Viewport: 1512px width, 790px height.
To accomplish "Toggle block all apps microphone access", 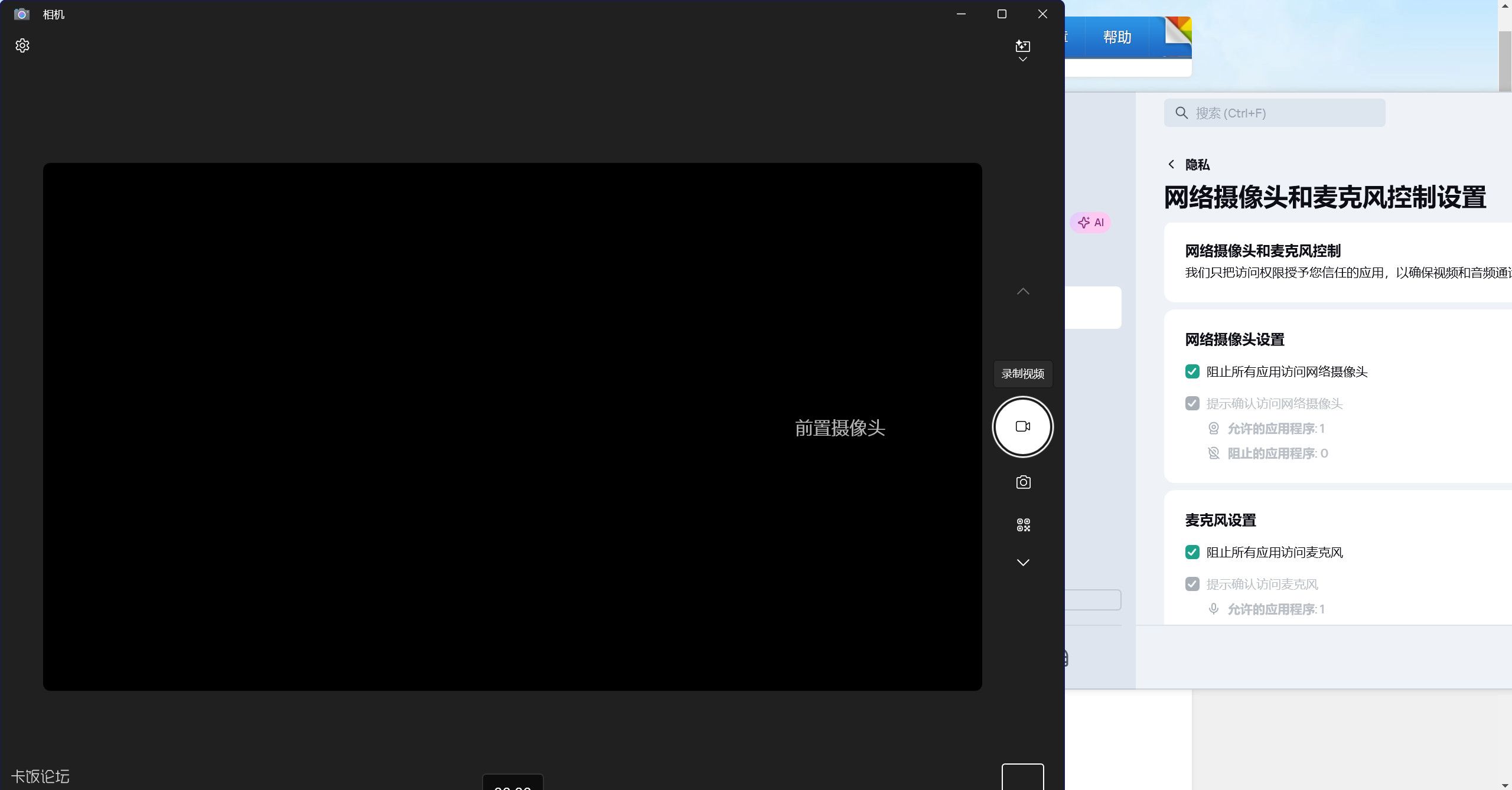I will pos(1192,552).
